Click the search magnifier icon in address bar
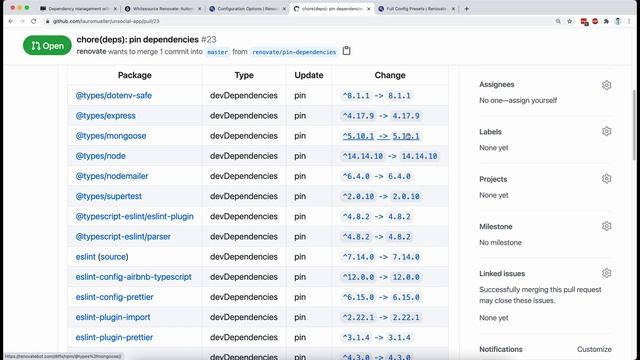The image size is (640, 360). click(x=558, y=21)
